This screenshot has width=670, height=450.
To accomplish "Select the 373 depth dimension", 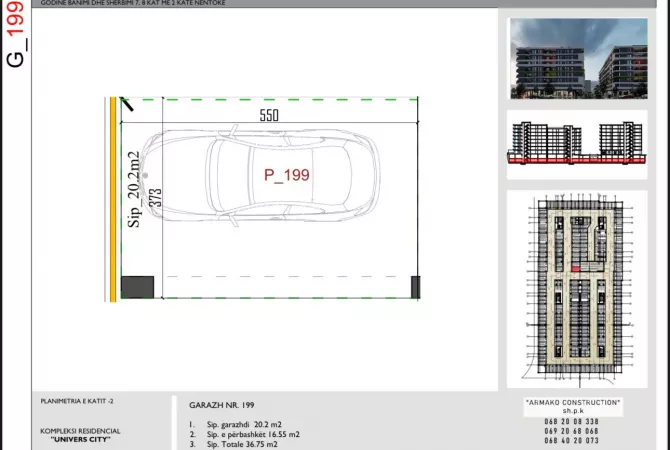I will (156, 198).
